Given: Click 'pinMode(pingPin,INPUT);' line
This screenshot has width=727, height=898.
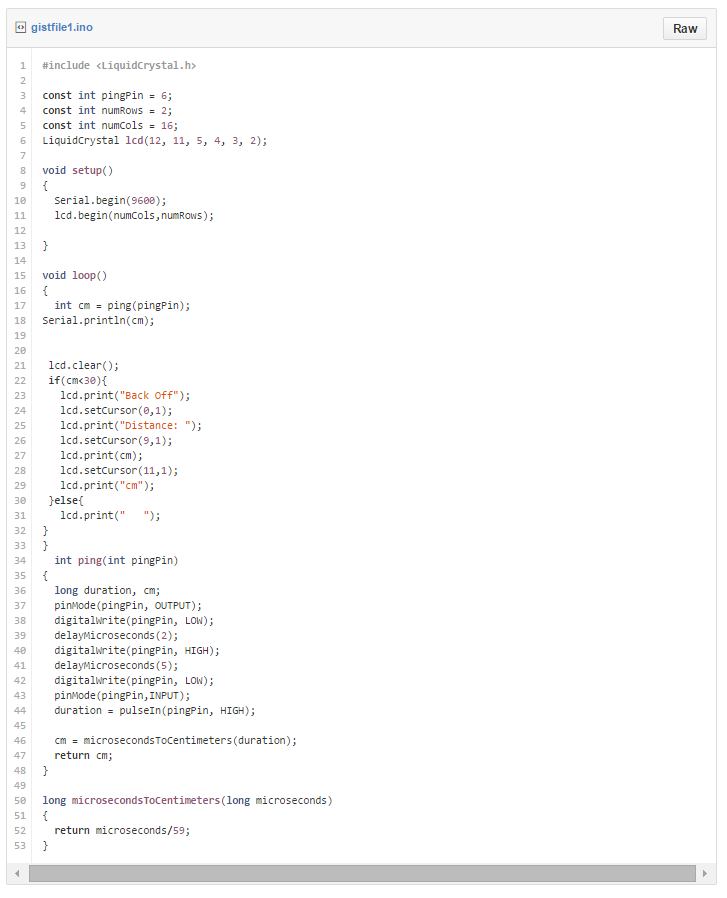Looking at the screenshot, I should point(122,696).
